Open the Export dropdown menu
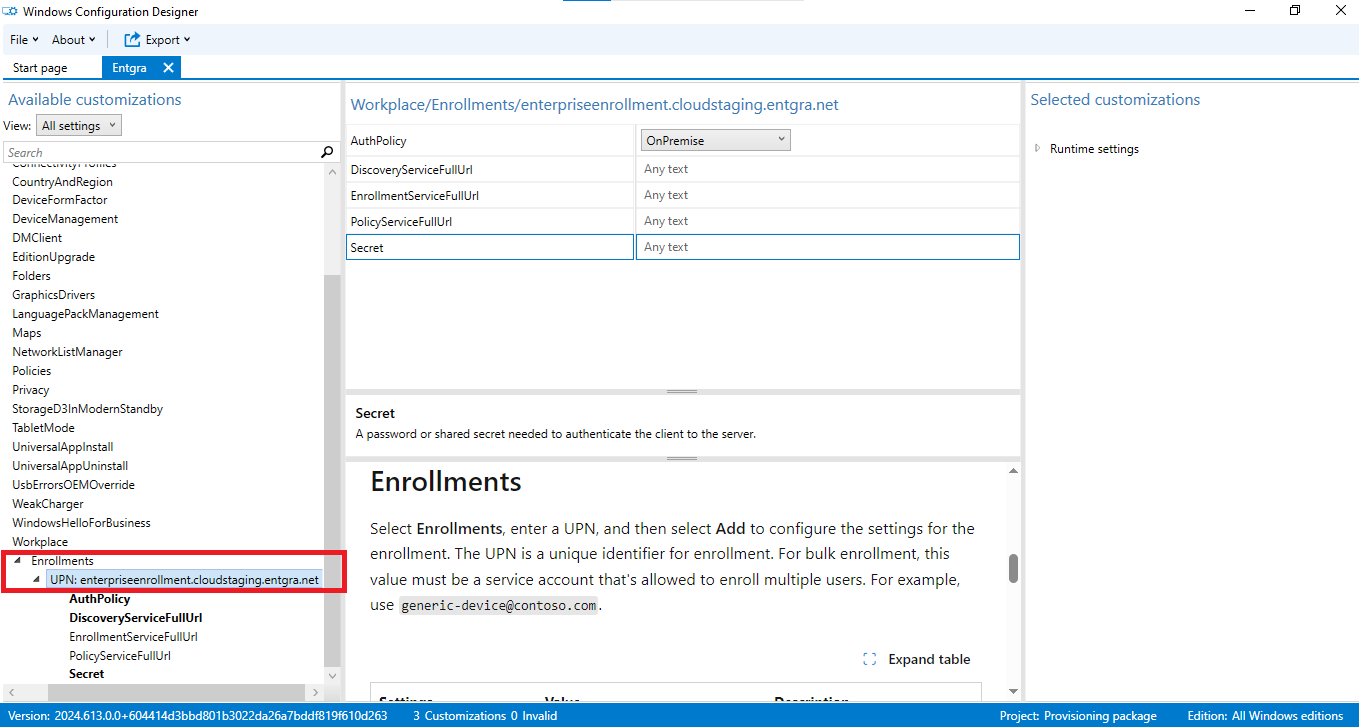The image size is (1359, 727). tap(167, 40)
